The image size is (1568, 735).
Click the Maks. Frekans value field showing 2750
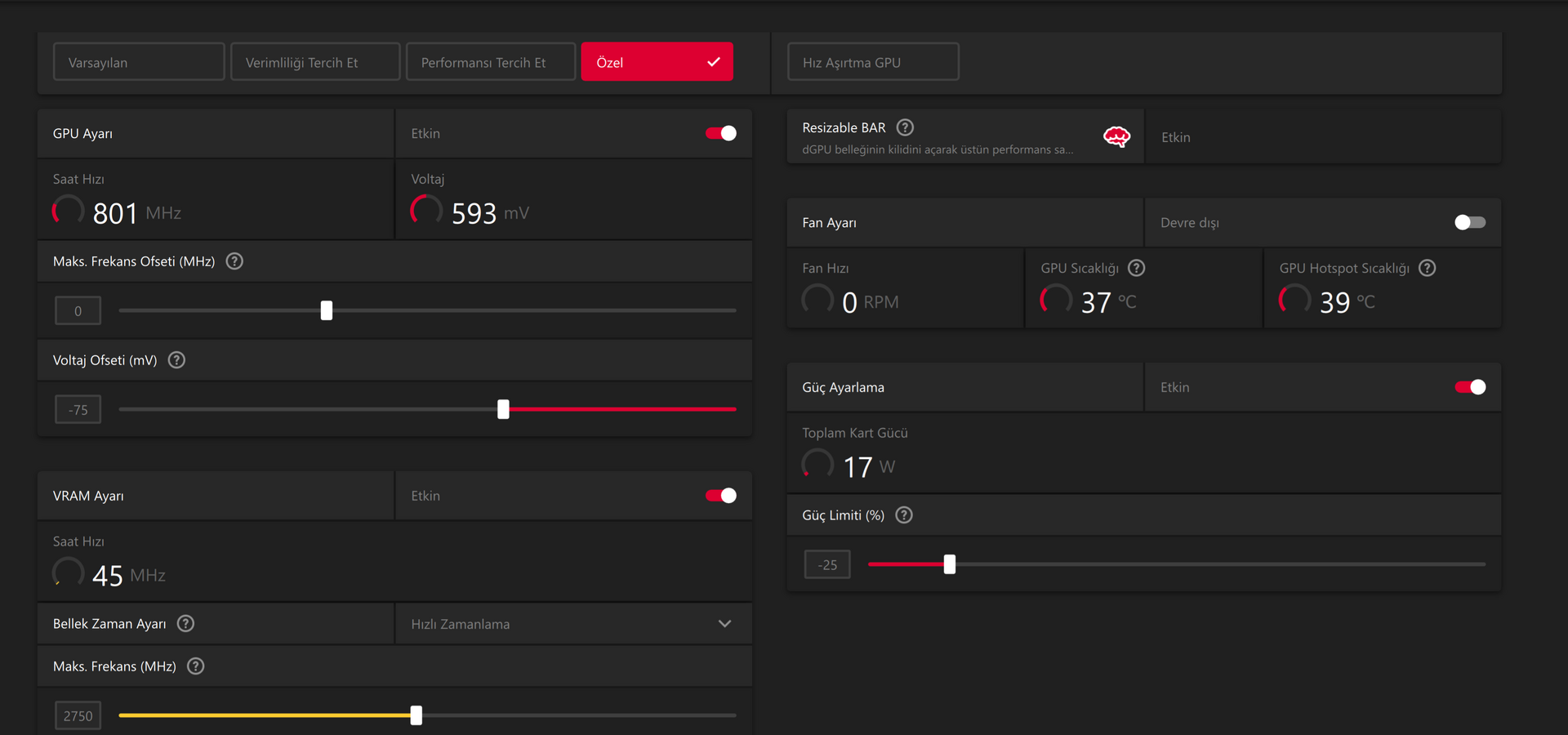pos(78,715)
